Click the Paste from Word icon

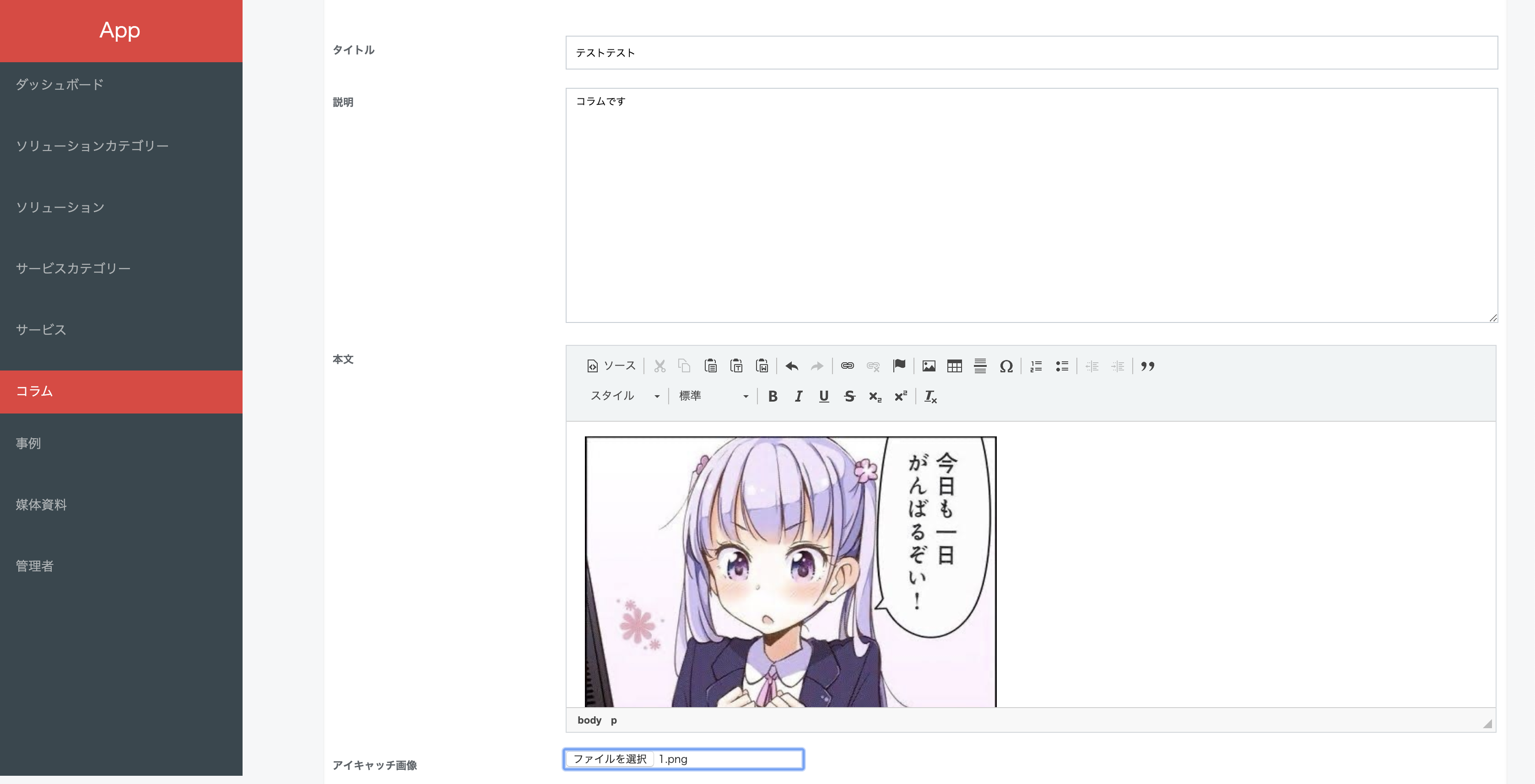[762, 366]
